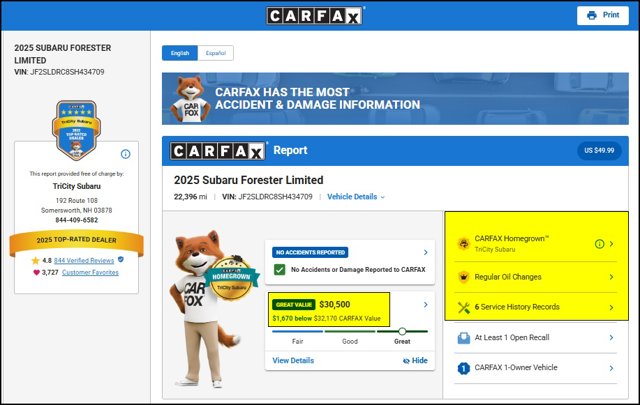Screen dimensions: 640x405
Task: Click the Regular Oil Changes shield icon
Action: 464,277
